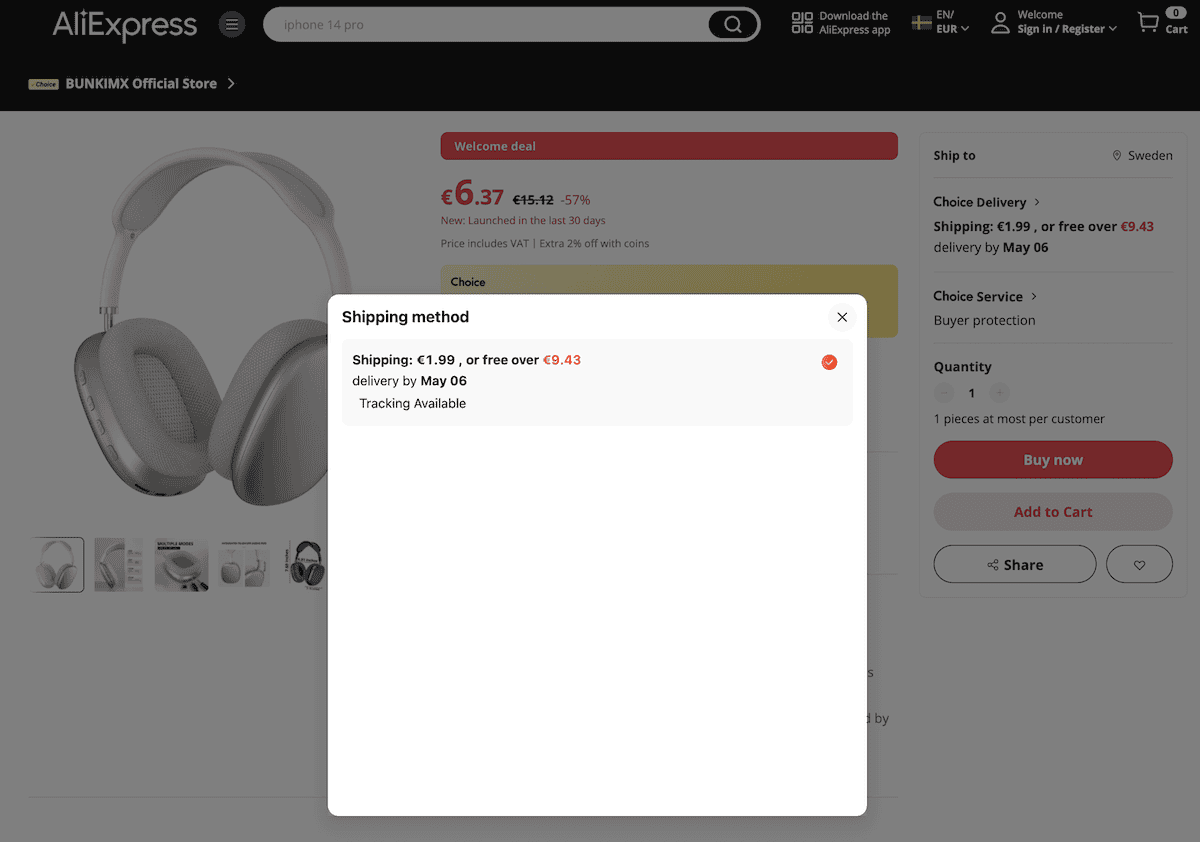Click the location pin beside Sweden
Screen dimensions: 1200x842
coord(1117,155)
